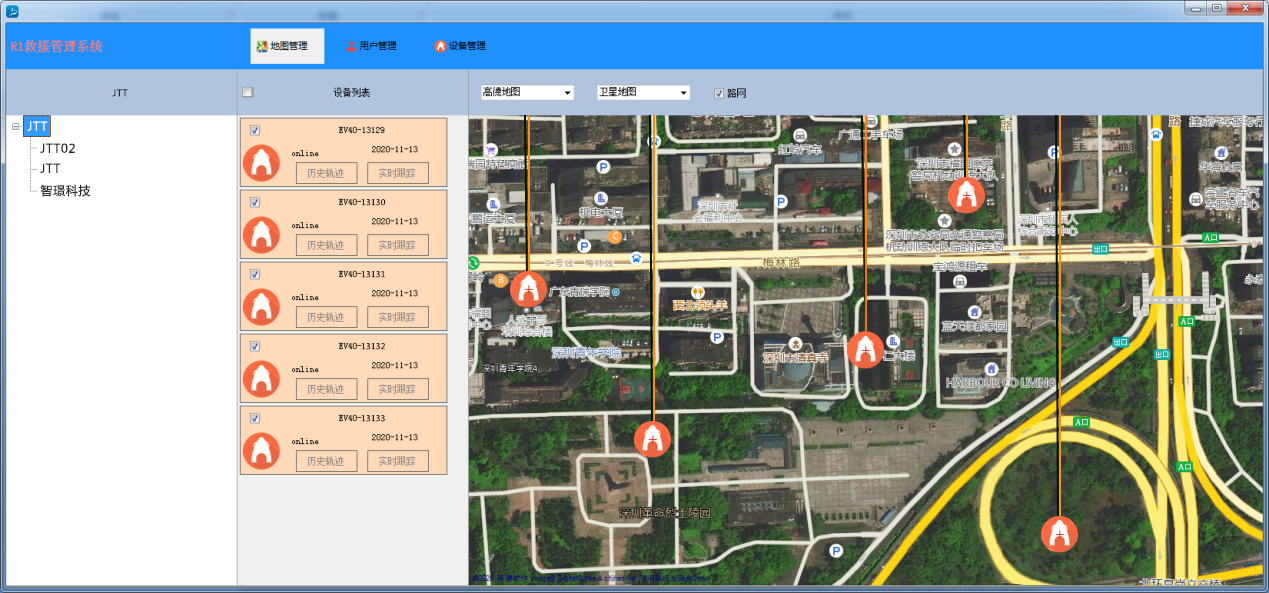This screenshot has height=593, width=1269.
Task: Click device marker near 广东商学院 on map
Action: click(528, 289)
